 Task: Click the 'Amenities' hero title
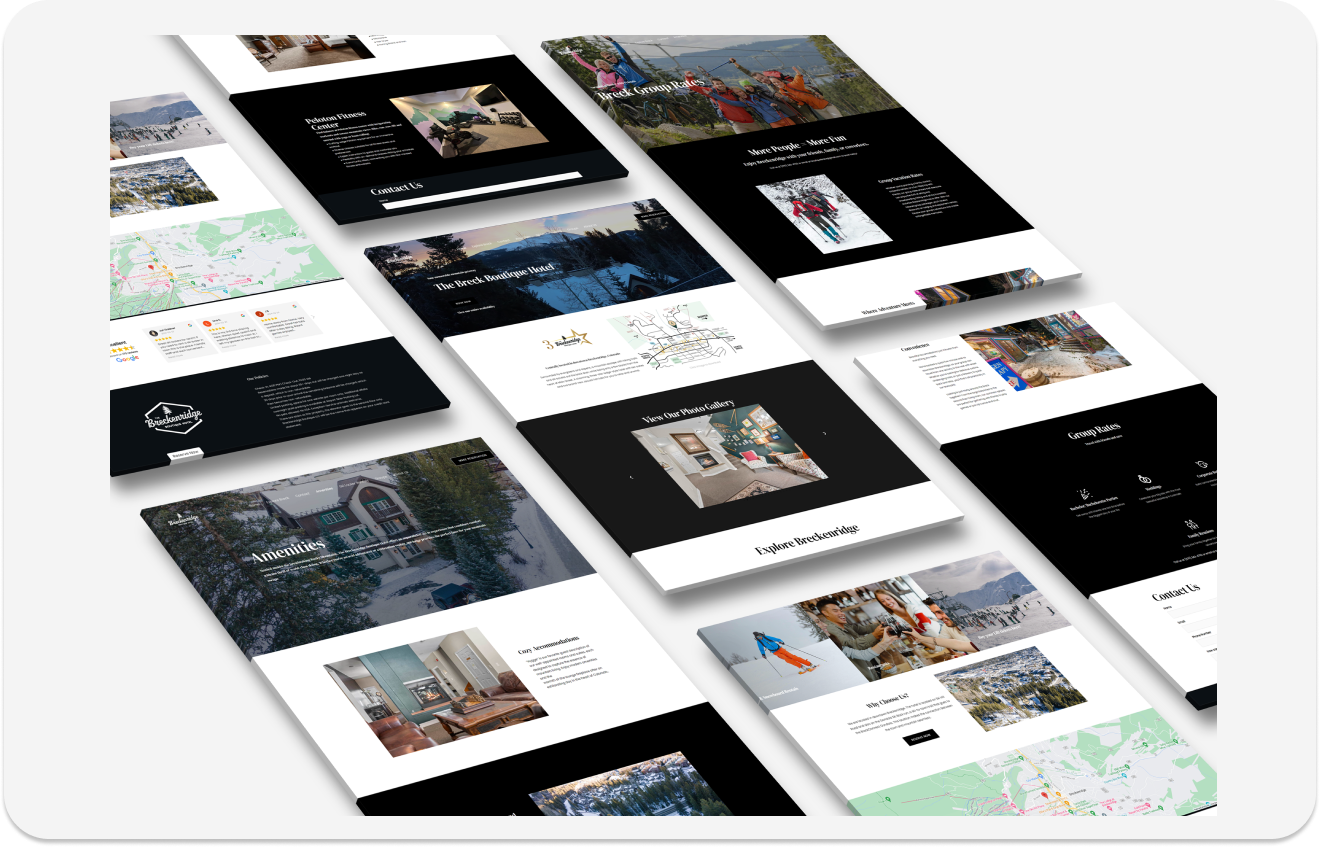[x=288, y=550]
